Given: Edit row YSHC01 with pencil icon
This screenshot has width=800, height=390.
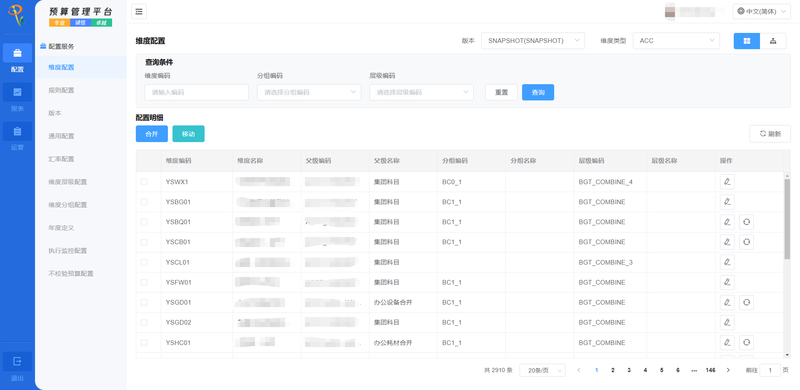Looking at the screenshot, I should click(727, 343).
